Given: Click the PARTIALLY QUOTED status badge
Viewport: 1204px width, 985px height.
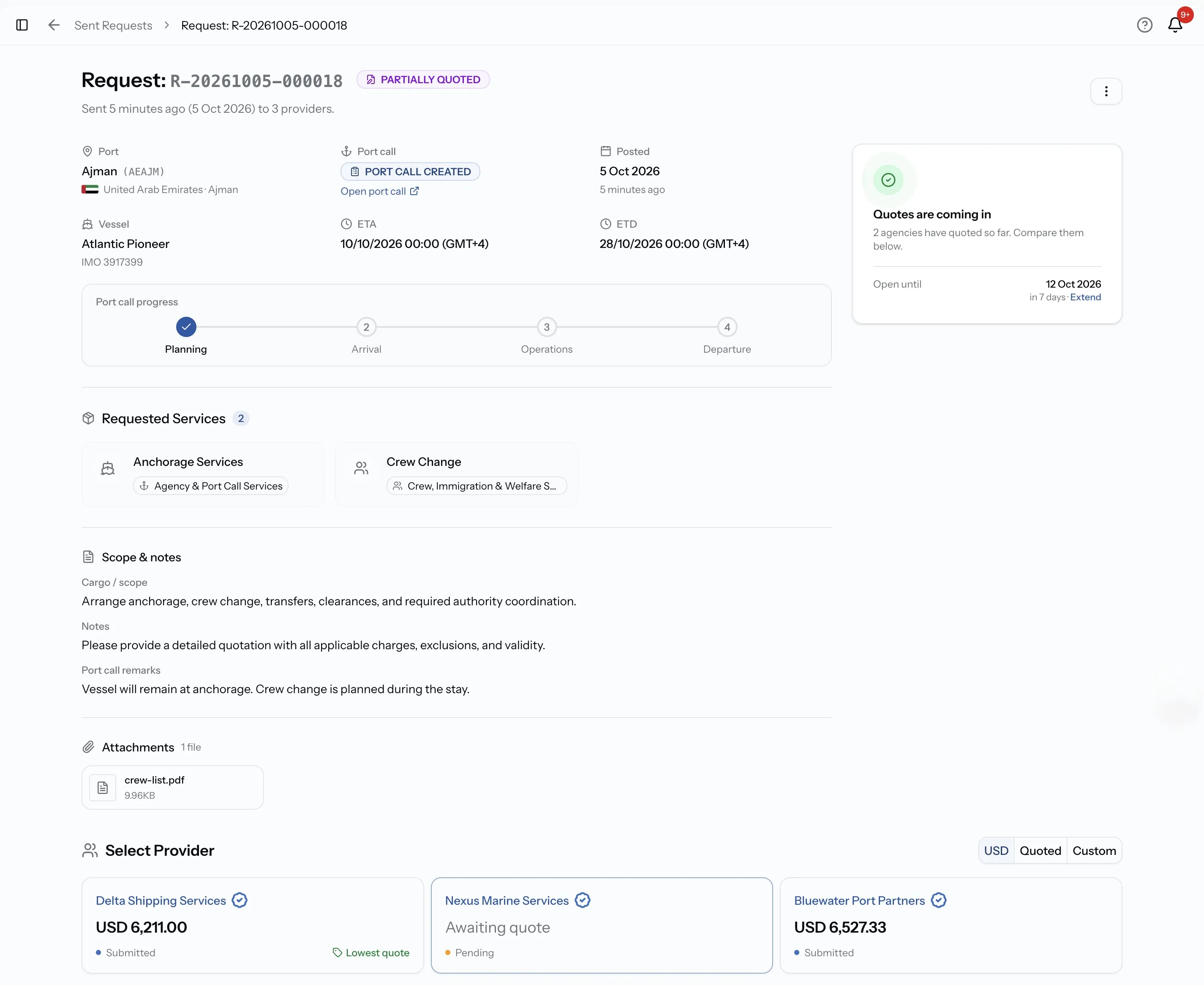Looking at the screenshot, I should tap(423, 79).
